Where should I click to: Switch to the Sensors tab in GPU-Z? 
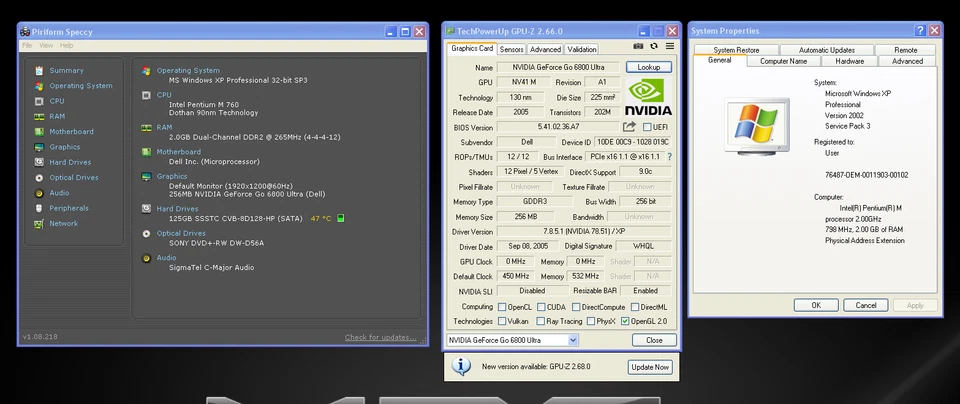tap(511, 49)
